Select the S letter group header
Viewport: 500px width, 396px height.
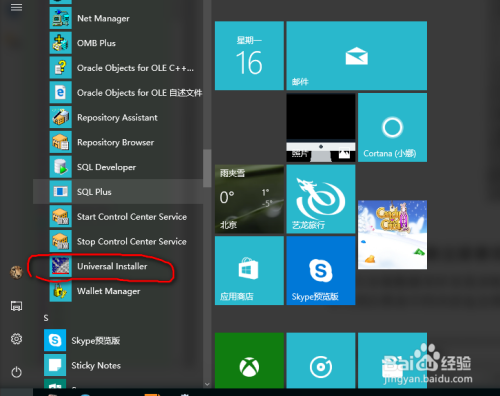tap(46, 318)
